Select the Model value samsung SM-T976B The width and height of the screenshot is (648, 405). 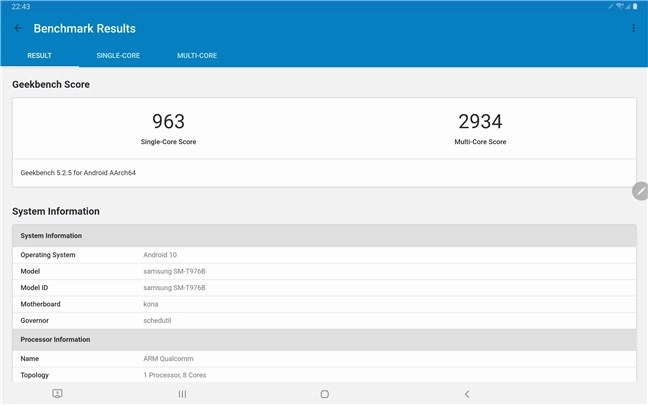pyautogui.click(x=174, y=272)
